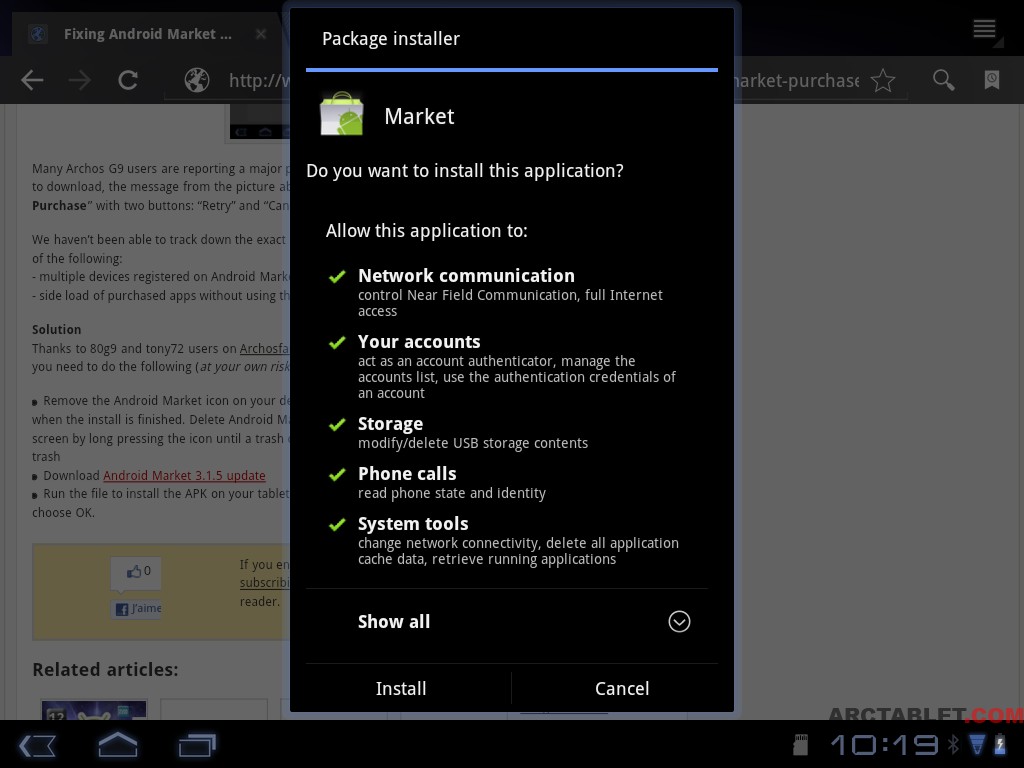This screenshot has height=768, width=1024.
Task: Tap the Bluetooth status icon
Action: (x=954, y=744)
